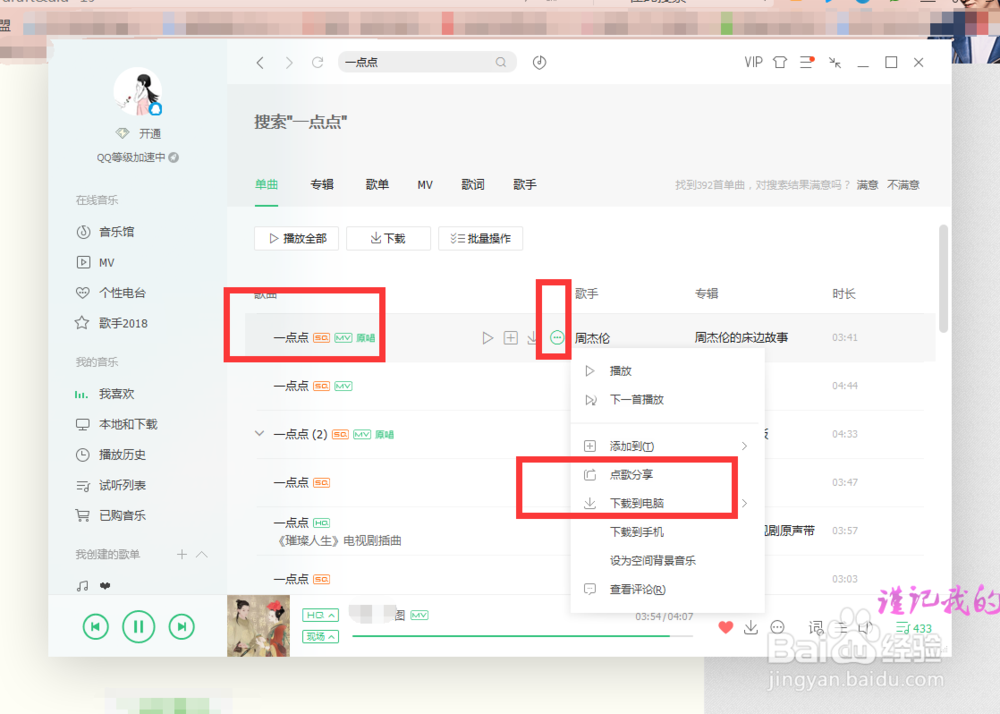Viewport: 1000px width, 714px height.
Task: Click the search magnifier icon
Action: coord(501,62)
